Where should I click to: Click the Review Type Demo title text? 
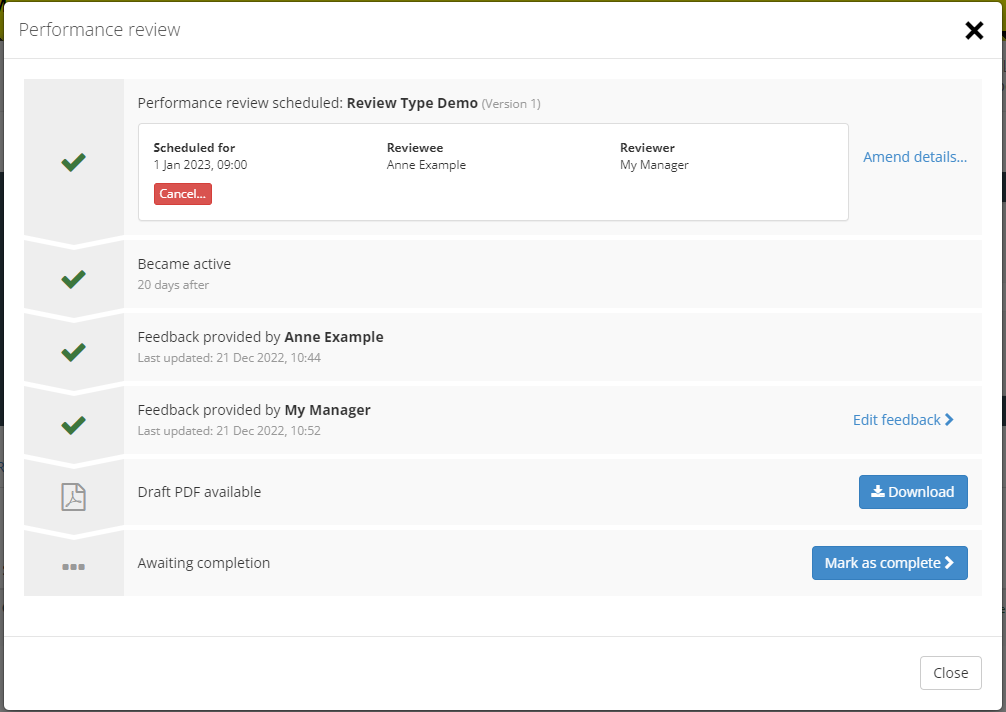pos(412,103)
